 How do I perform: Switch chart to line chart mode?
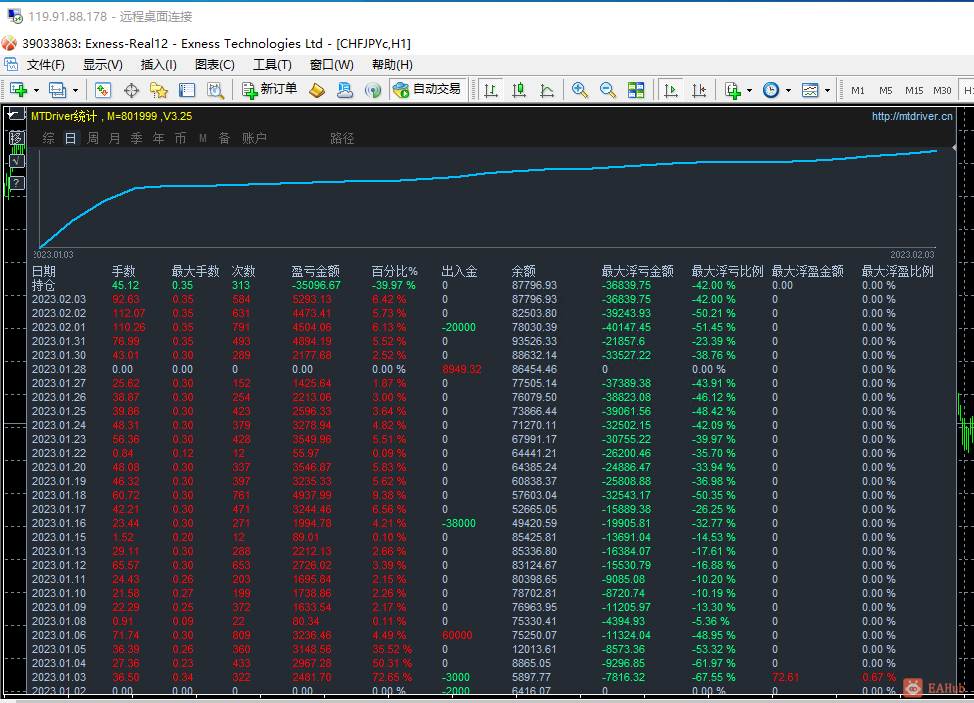[546, 90]
